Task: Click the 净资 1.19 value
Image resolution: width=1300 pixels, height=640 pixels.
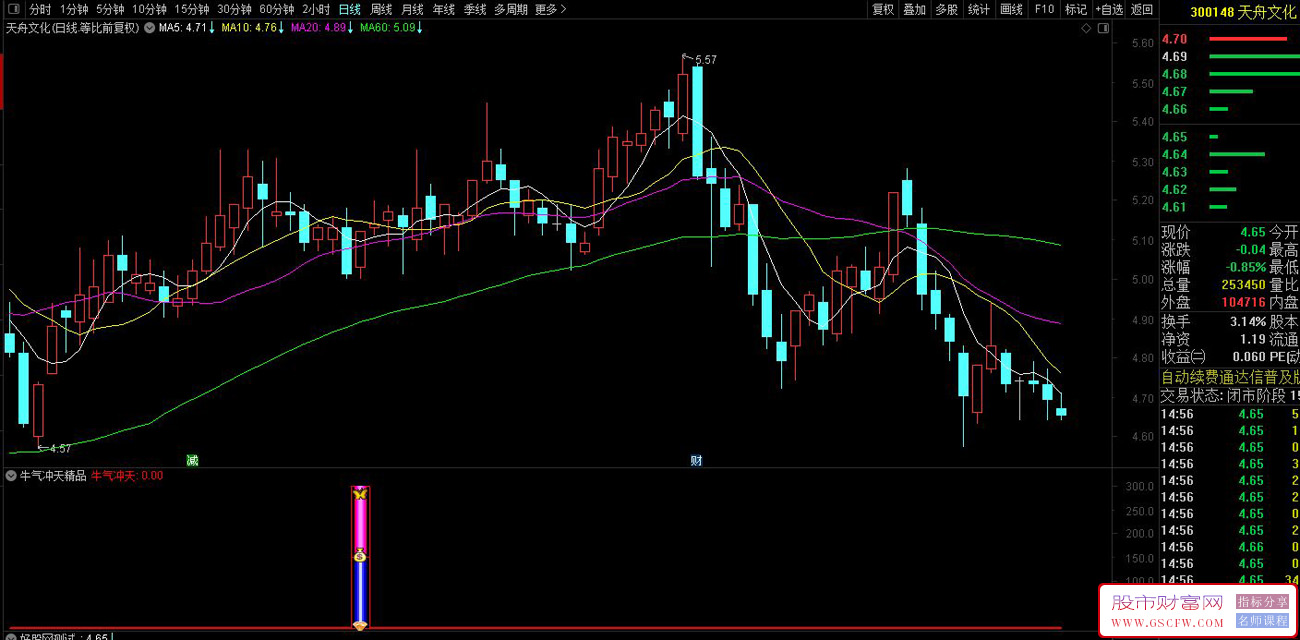Action: tap(1253, 339)
